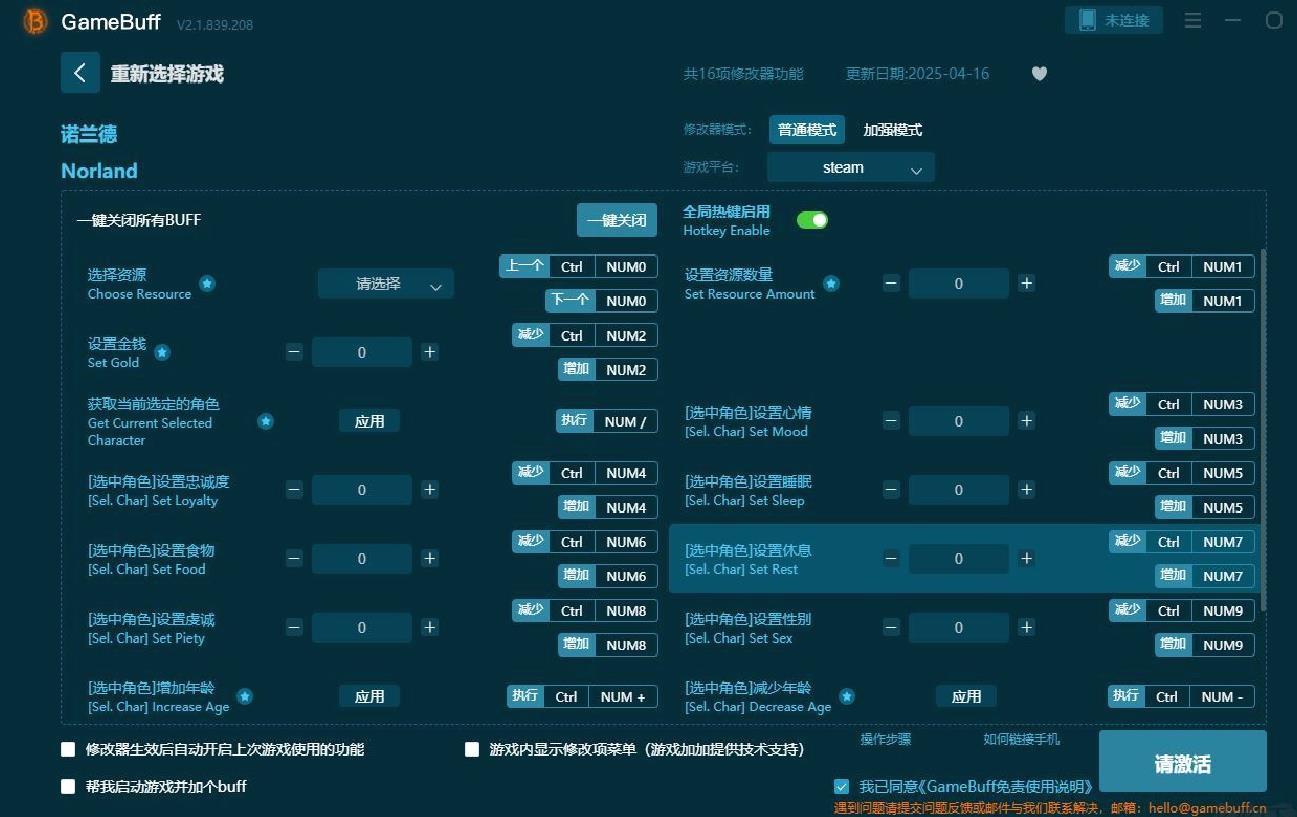Screen dimensions: 1297x817
Task: Click plus for Set Food
Action: [x=429, y=558]
